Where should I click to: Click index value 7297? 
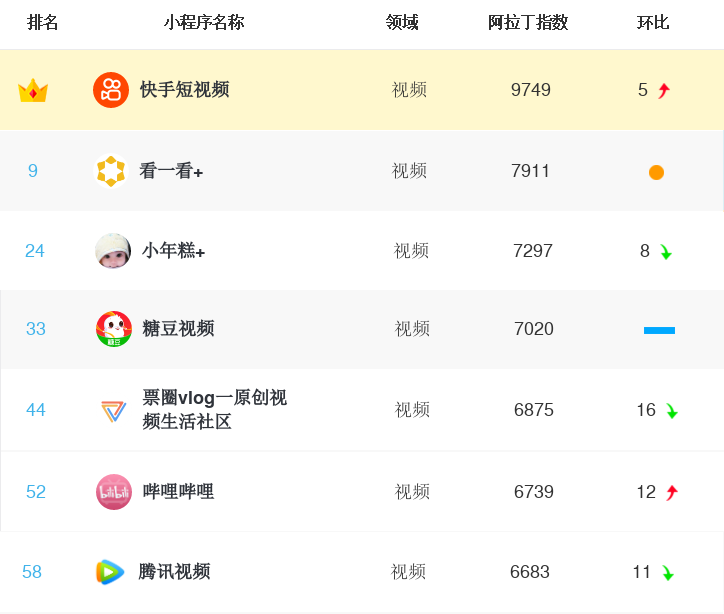(533, 251)
